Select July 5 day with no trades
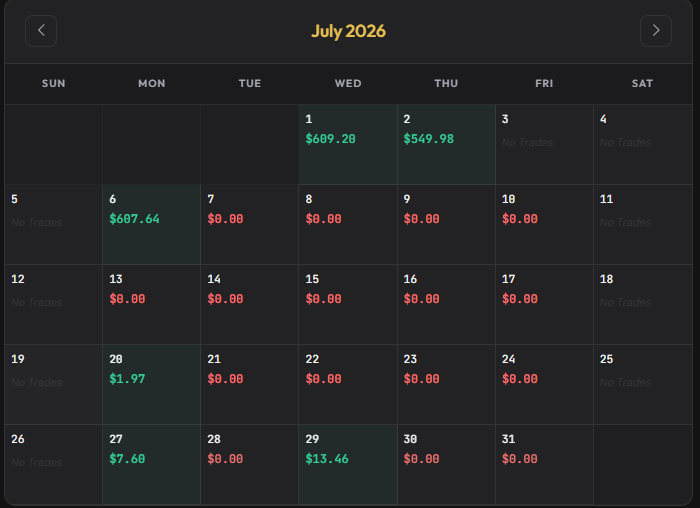This screenshot has height=508, width=700. (54, 225)
